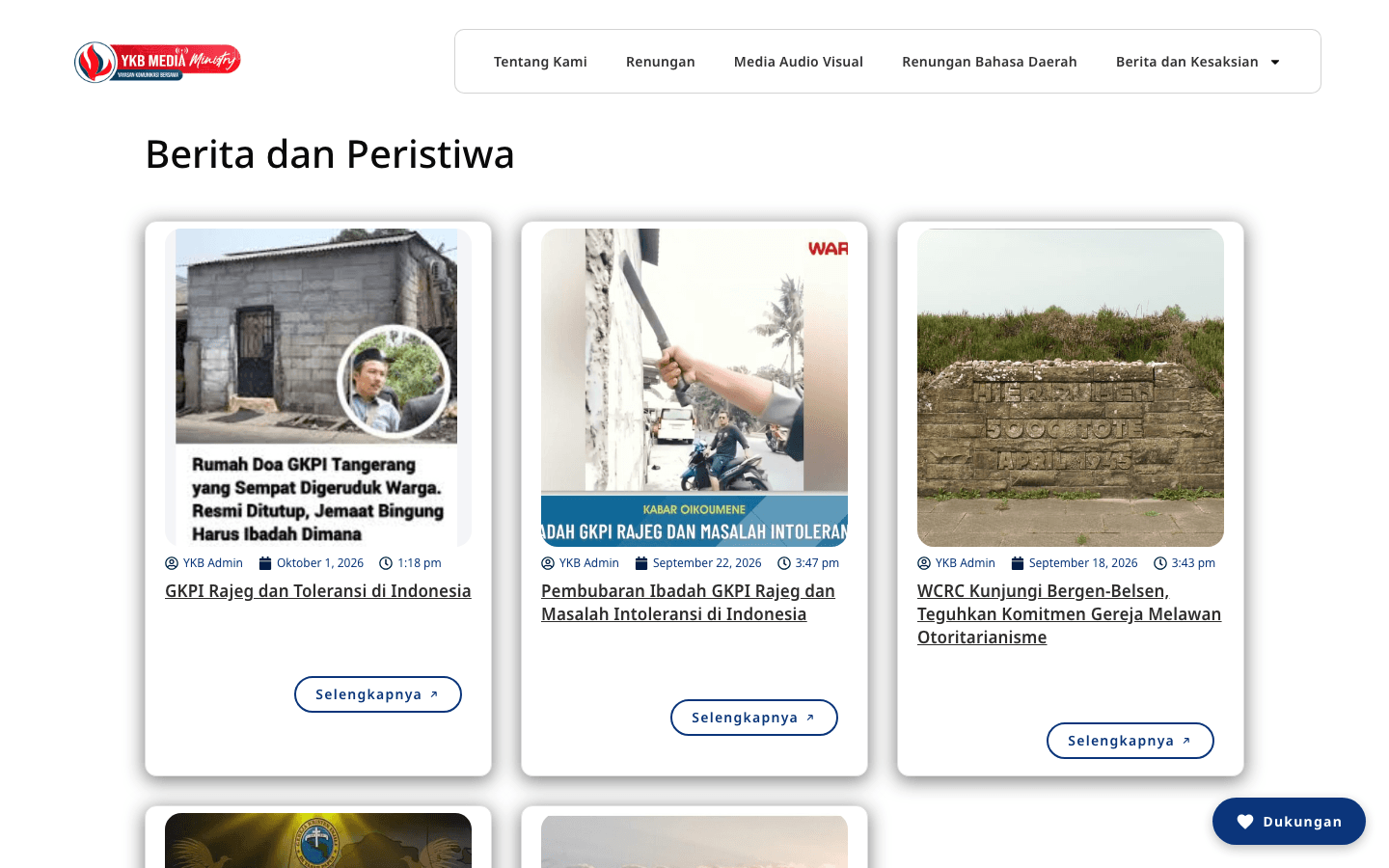The image size is (1389, 868).
Task: Open WCRC Kunjungi Bergen-Belsen article link
Action: tap(1069, 614)
